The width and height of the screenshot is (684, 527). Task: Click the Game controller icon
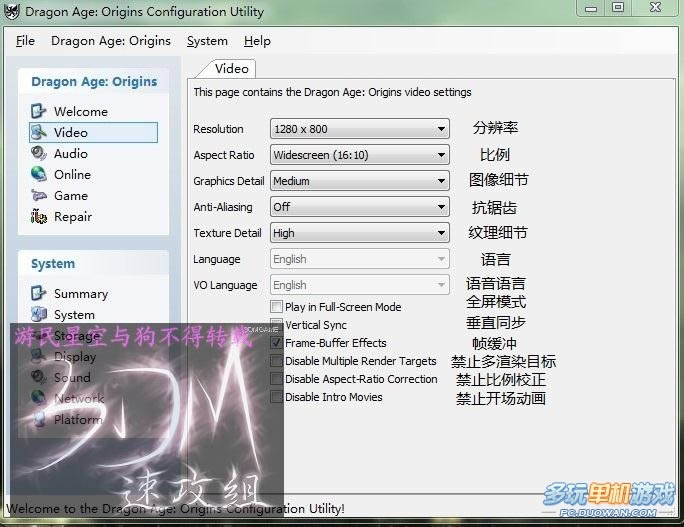pyautogui.click(x=39, y=195)
